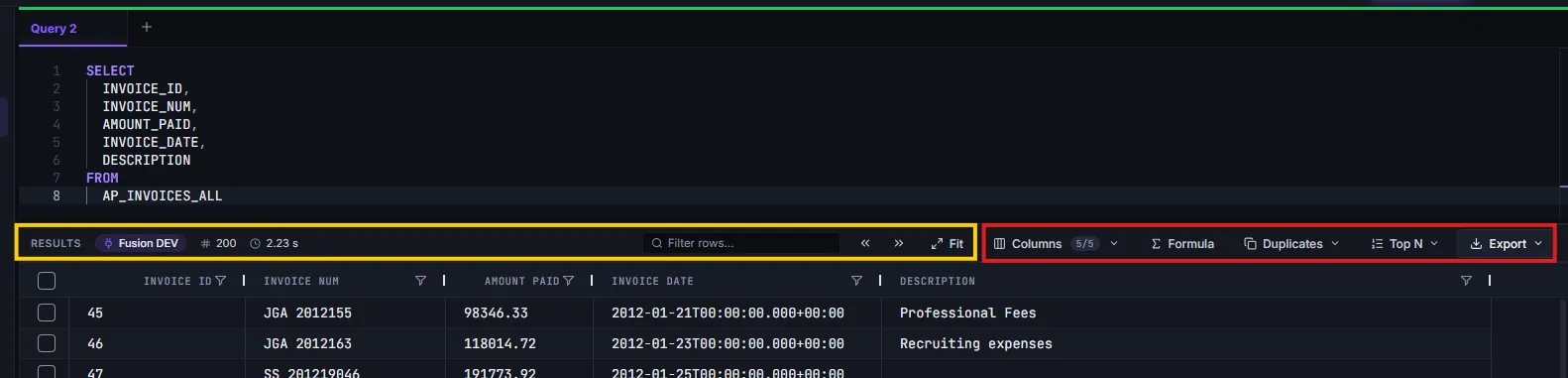Image resolution: width=1568 pixels, height=378 pixels.
Task: Place cursor on AMOUNT_PAID in editor
Action: click(147, 124)
